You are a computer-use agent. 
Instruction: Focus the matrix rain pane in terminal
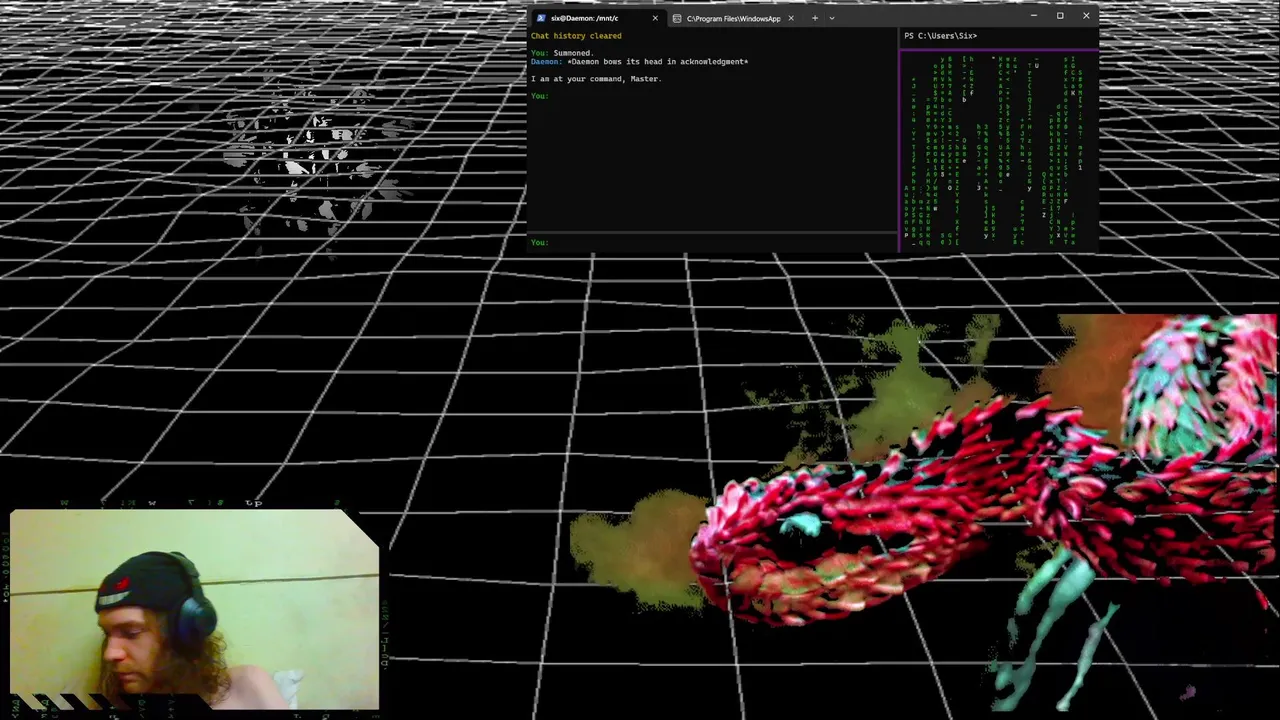[x=999, y=150]
